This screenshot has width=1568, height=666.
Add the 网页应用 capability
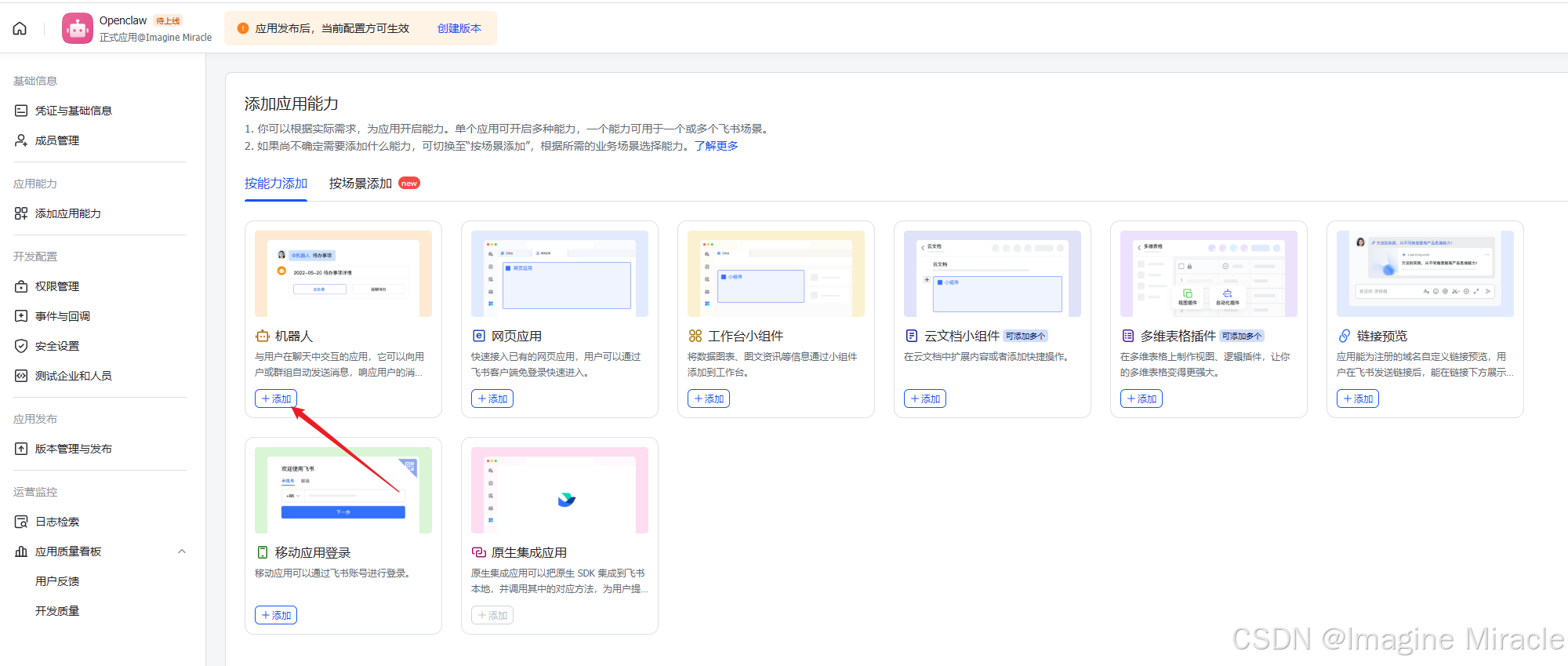pos(492,399)
